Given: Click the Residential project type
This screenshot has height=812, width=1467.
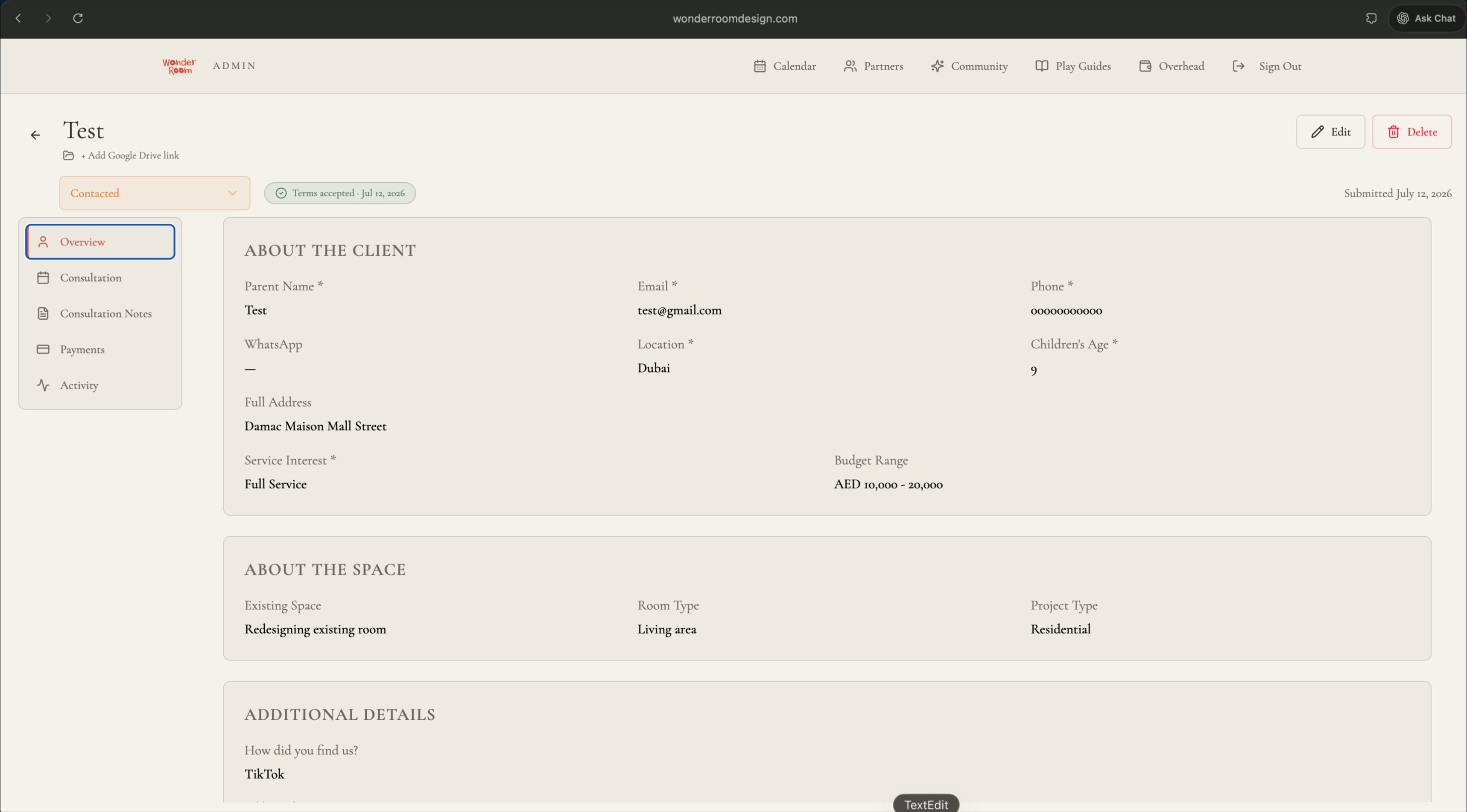Looking at the screenshot, I should click(x=1061, y=629).
